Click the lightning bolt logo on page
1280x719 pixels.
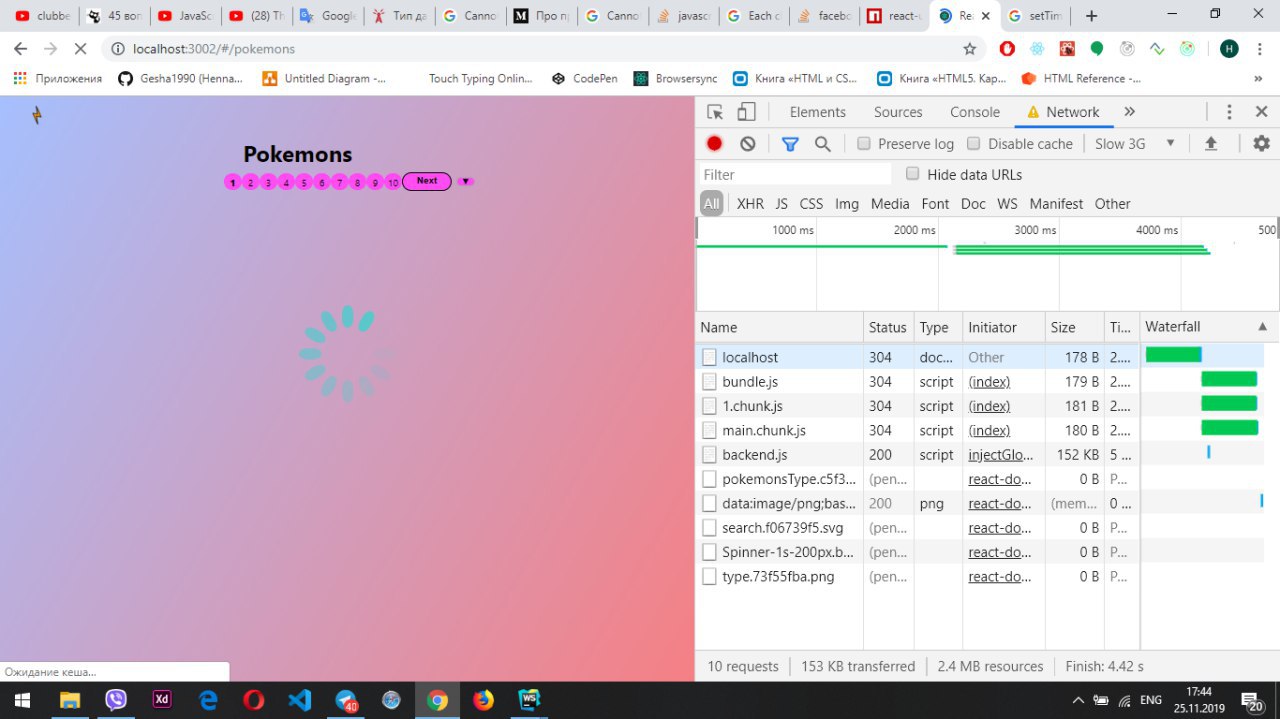pyautogui.click(x=37, y=115)
